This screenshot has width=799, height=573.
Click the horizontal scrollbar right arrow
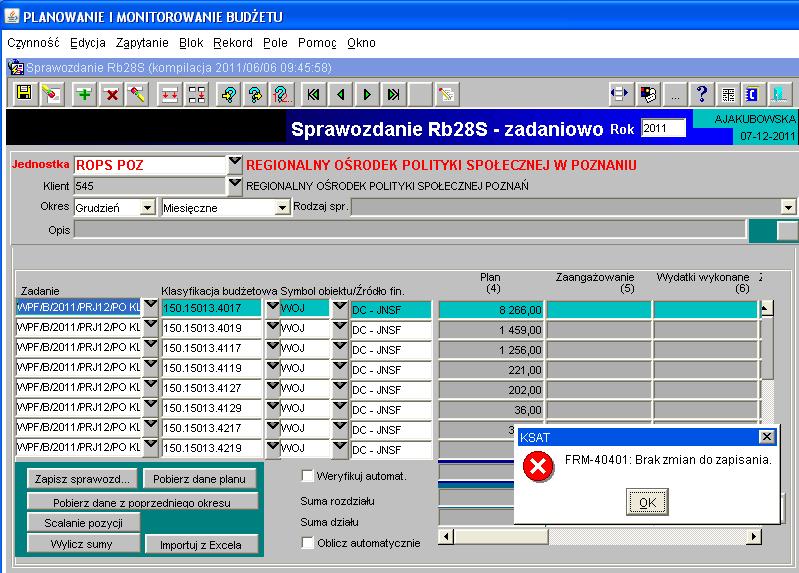pos(754,536)
